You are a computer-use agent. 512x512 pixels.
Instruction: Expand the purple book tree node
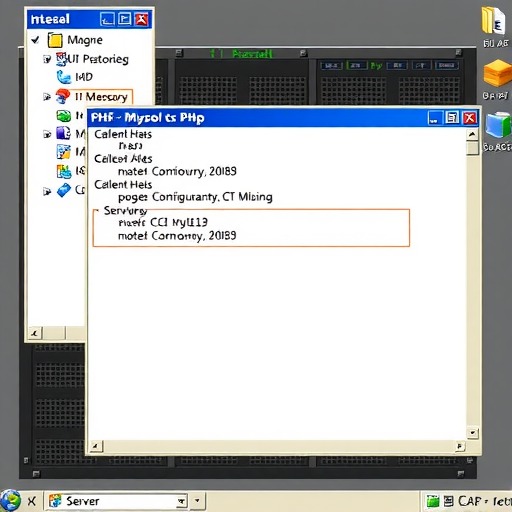47,134
